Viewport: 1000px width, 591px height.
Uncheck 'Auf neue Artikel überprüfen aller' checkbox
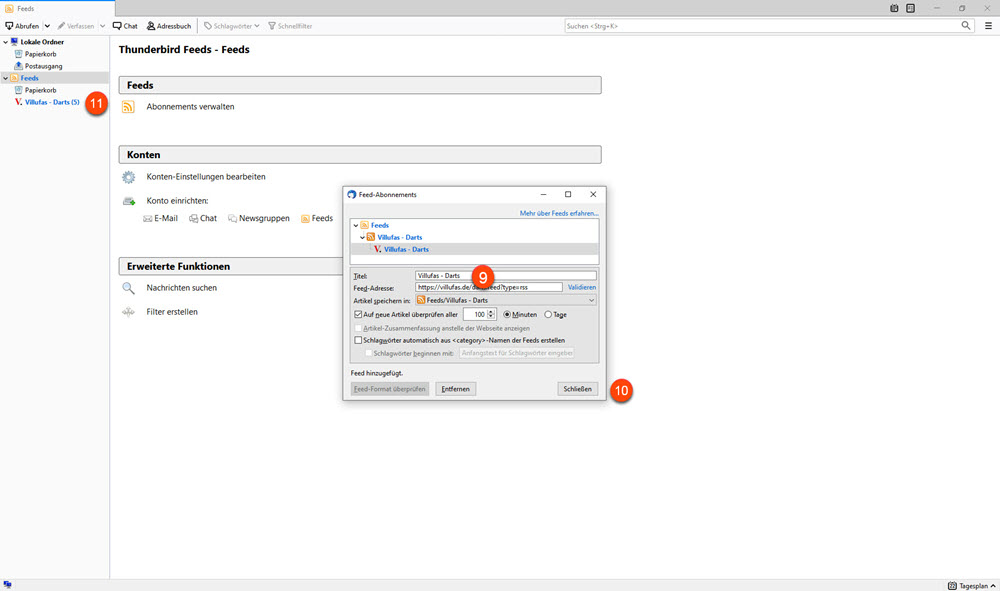[x=359, y=314]
